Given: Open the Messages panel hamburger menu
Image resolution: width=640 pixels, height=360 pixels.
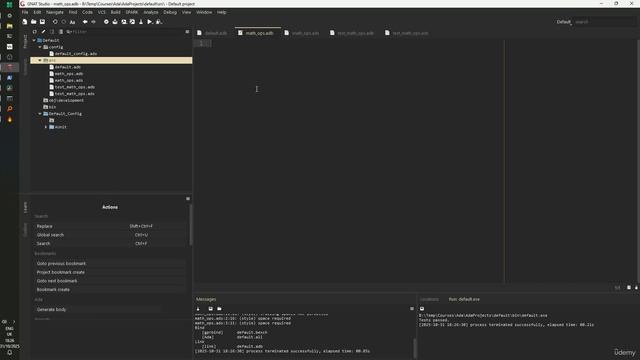Looking at the screenshot, I should pos(411,309).
